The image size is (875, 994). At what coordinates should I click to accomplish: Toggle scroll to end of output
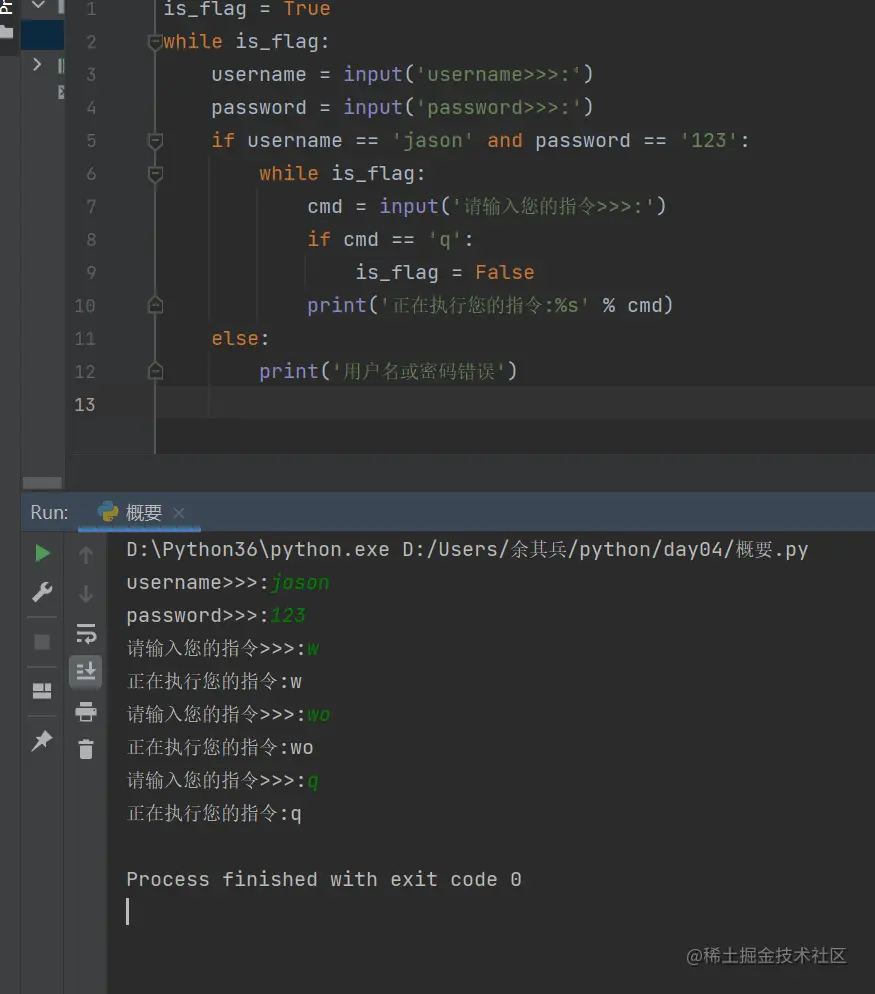(x=86, y=671)
